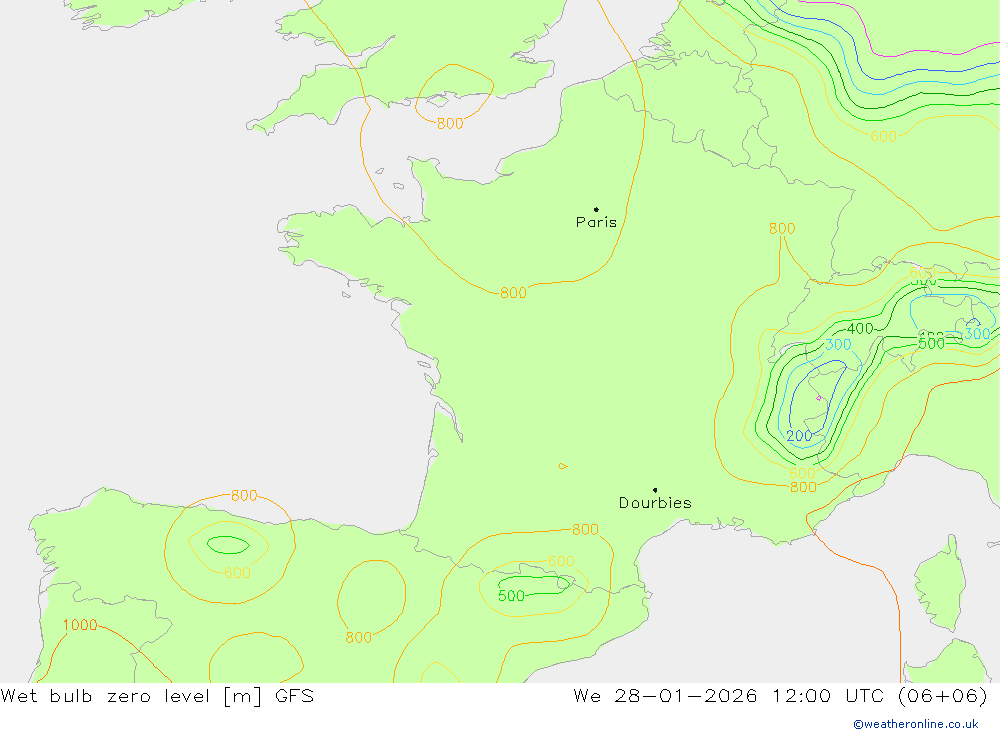Click the 800 label southwest of Paris
This screenshot has height=733, width=1000.
click(x=513, y=293)
